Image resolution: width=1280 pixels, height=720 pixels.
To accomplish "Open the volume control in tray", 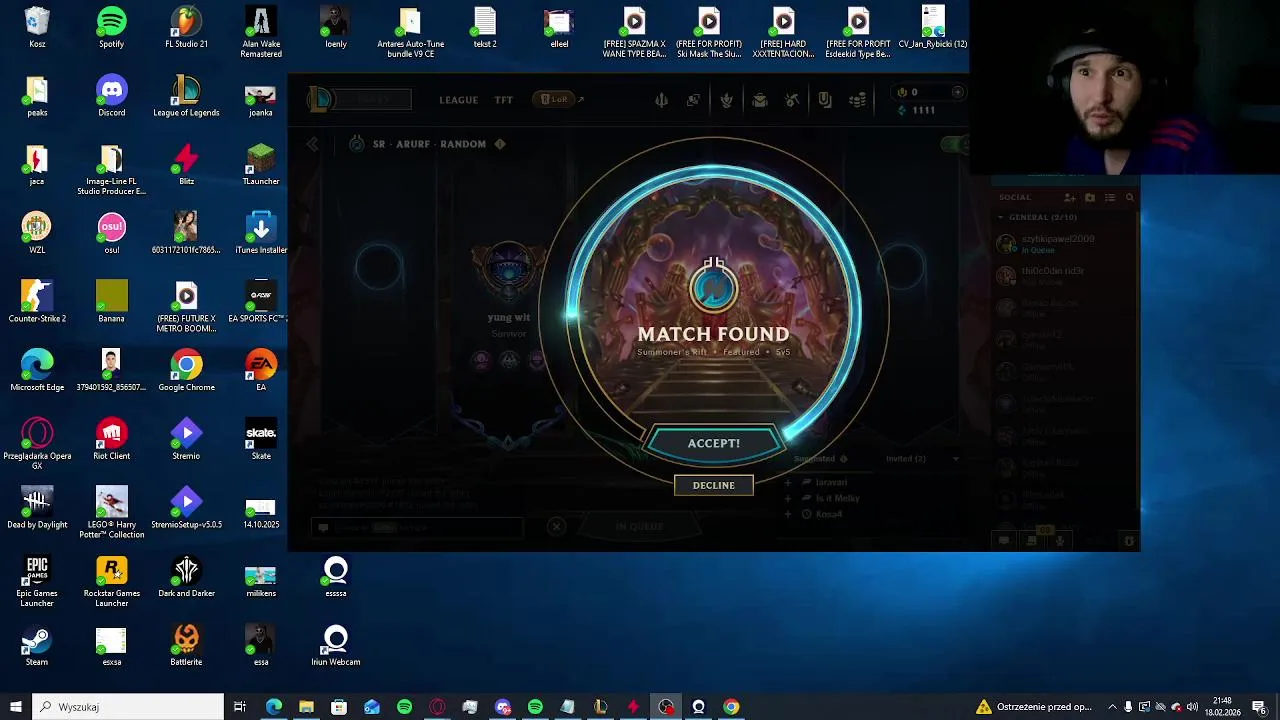I will point(1192,707).
